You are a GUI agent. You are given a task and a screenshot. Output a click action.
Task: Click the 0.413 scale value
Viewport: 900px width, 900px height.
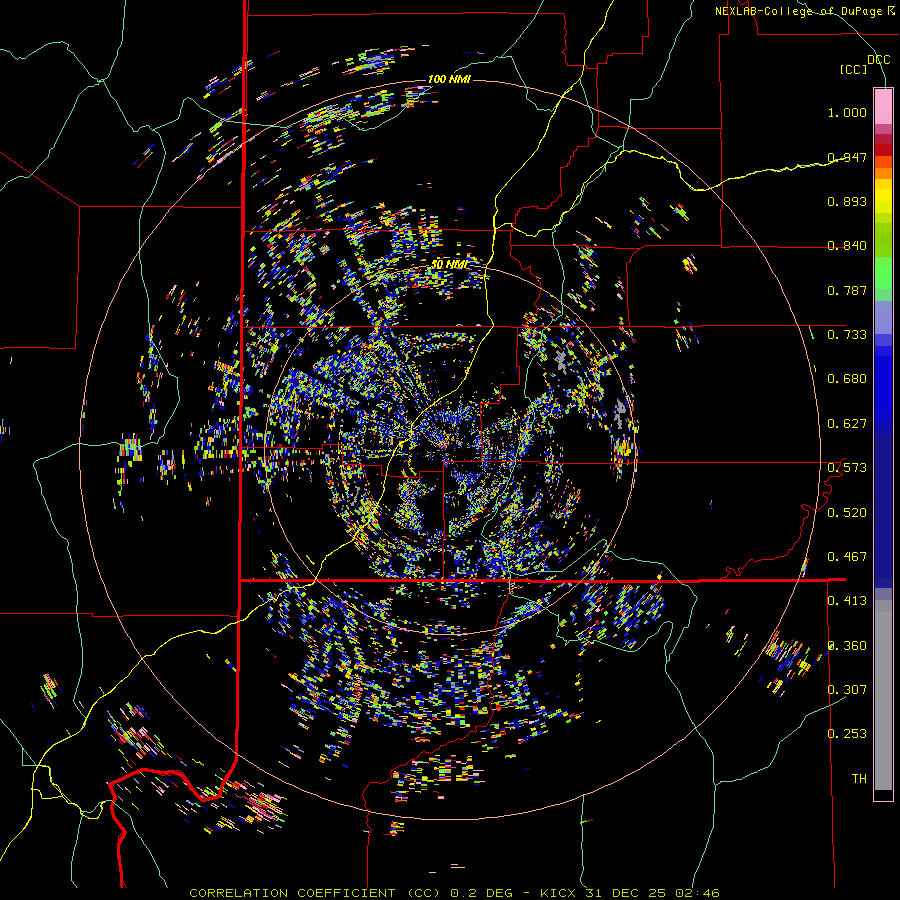(x=847, y=601)
